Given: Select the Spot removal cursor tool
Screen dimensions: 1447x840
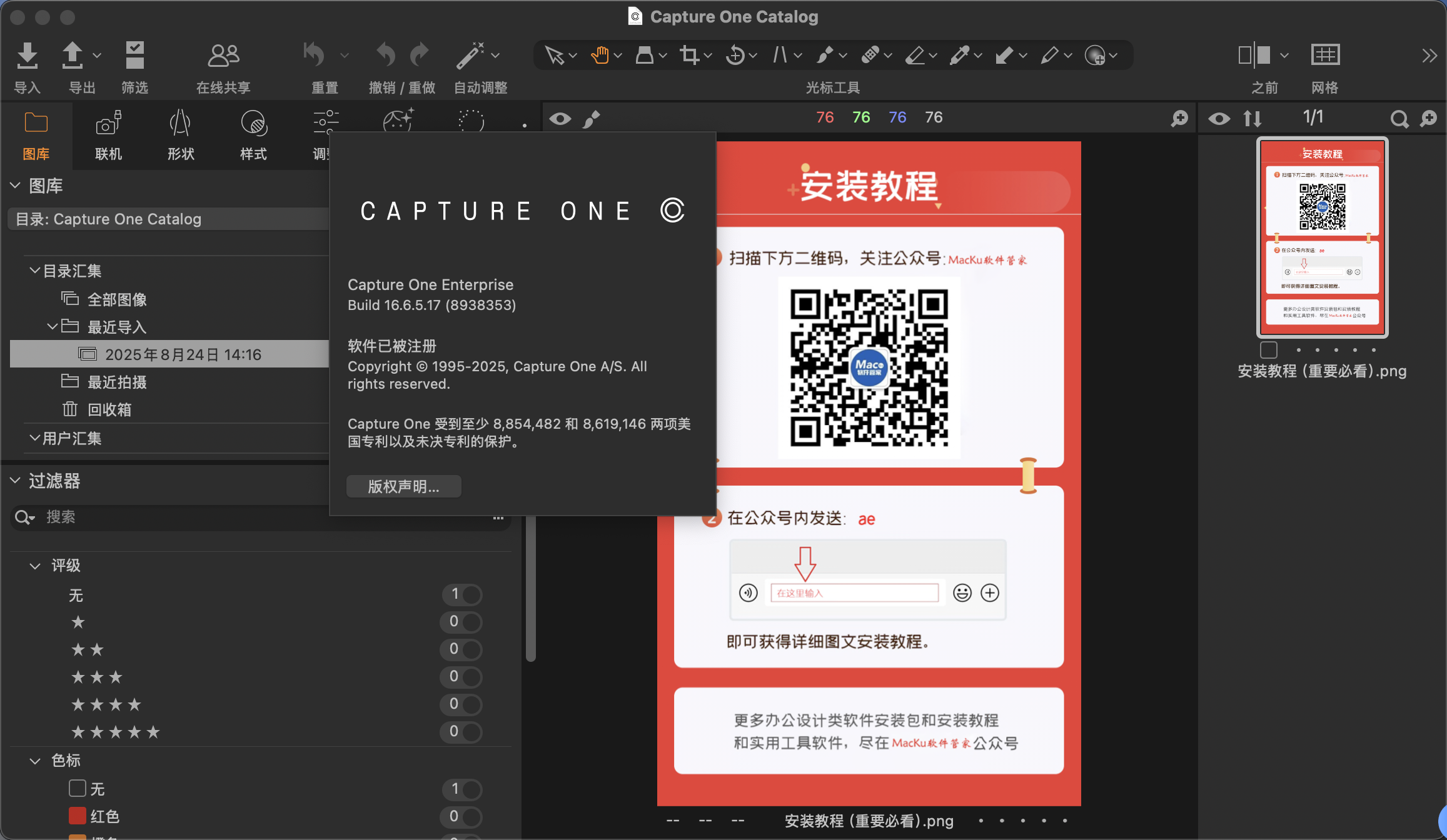Looking at the screenshot, I should point(825,55).
